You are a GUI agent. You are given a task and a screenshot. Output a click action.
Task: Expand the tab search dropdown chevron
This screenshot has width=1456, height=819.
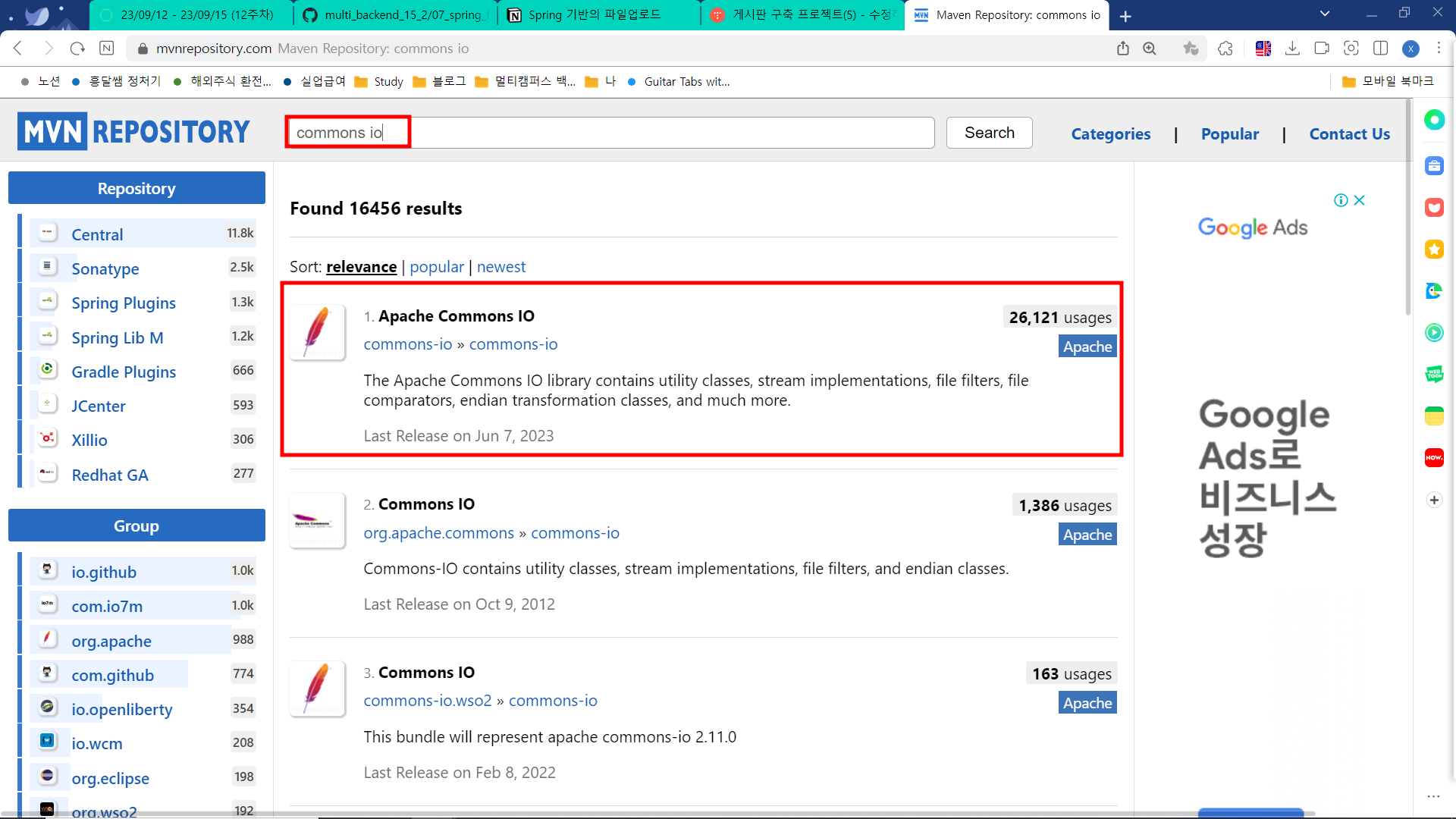pyautogui.click(x=1325, y=14)
